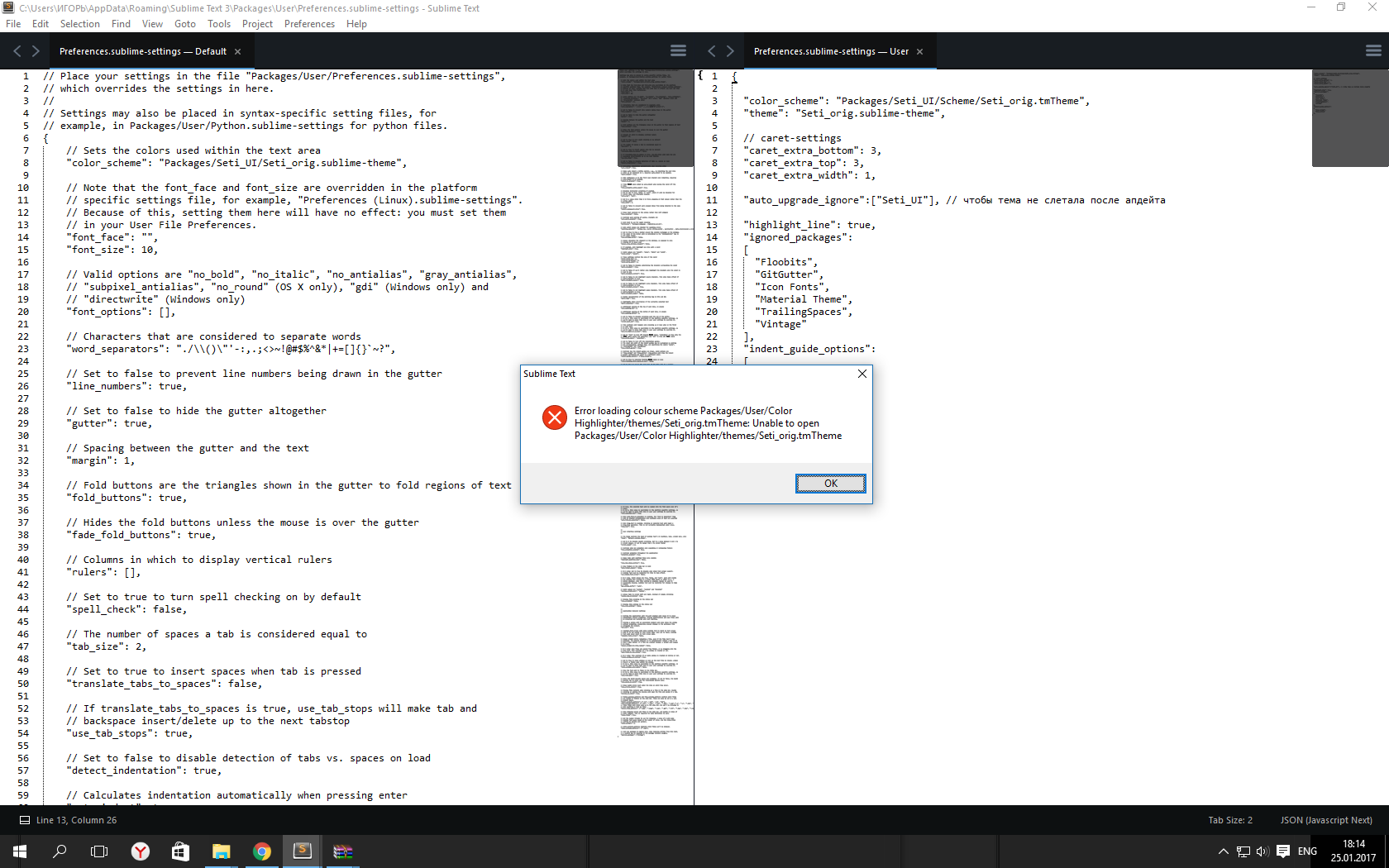1389x868 pixels.
Task: Open Windows search from taskbar
Action: pos(60,851)
